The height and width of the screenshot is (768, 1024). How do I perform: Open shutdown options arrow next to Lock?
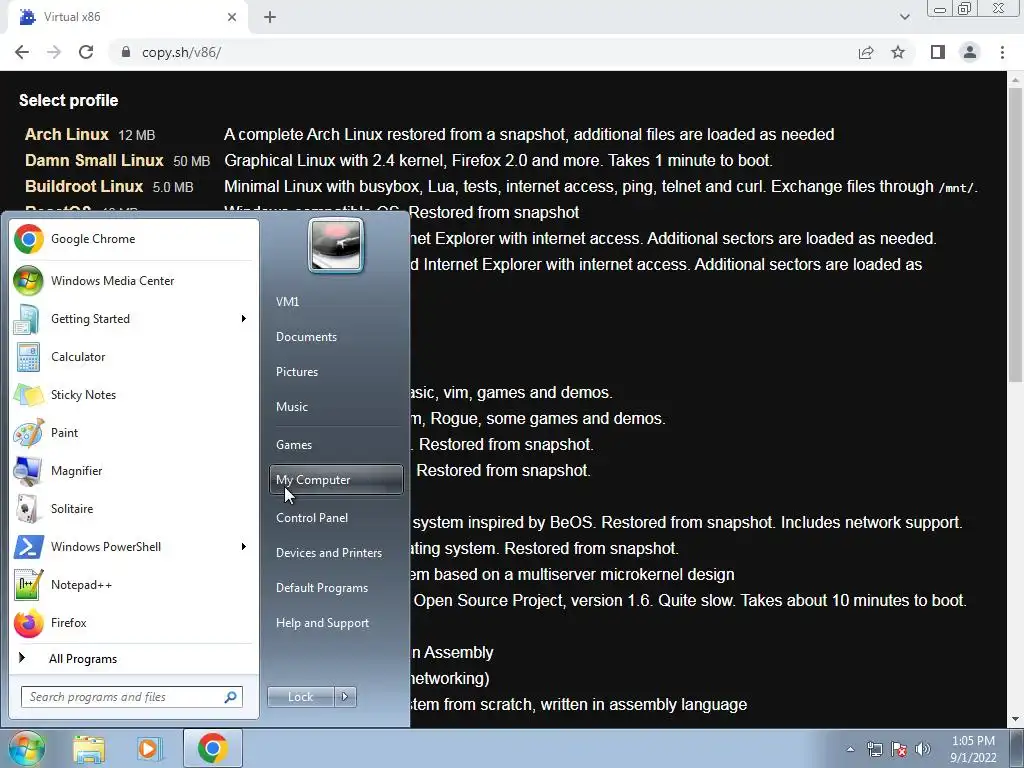(x=345, y=697)
